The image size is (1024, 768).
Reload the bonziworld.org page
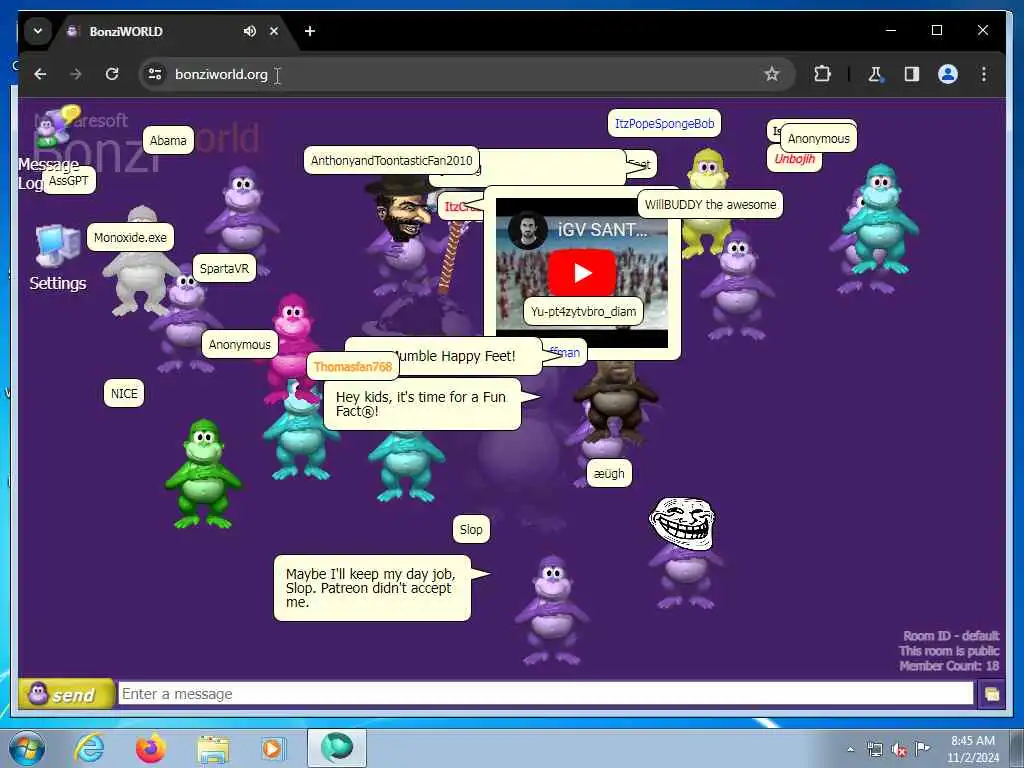click(112, 74)
